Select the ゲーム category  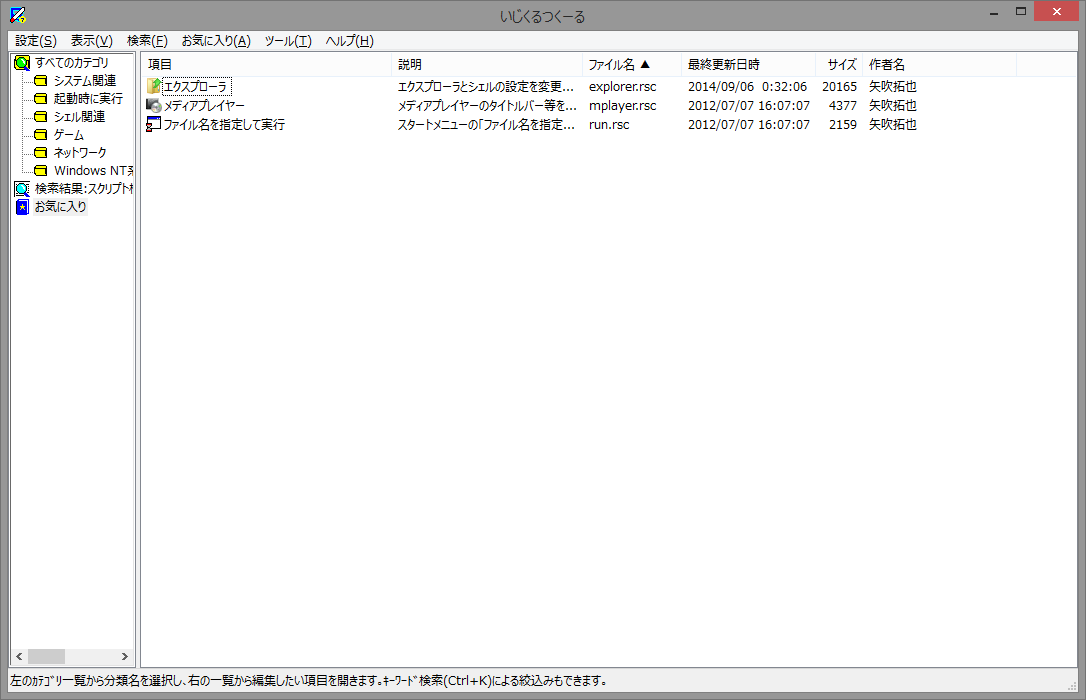(x=69, y=135)
